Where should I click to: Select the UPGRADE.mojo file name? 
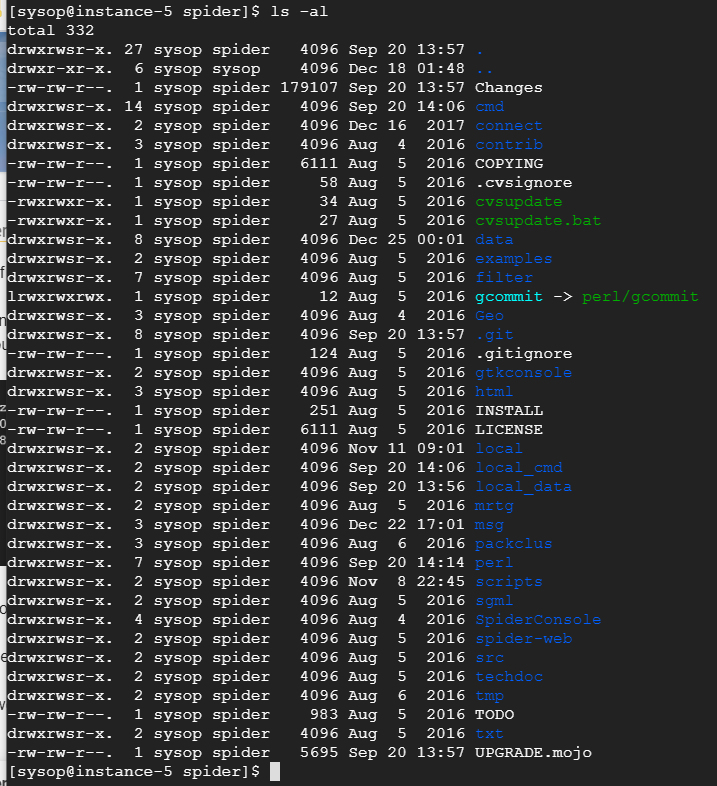click(x=533, y=753)
